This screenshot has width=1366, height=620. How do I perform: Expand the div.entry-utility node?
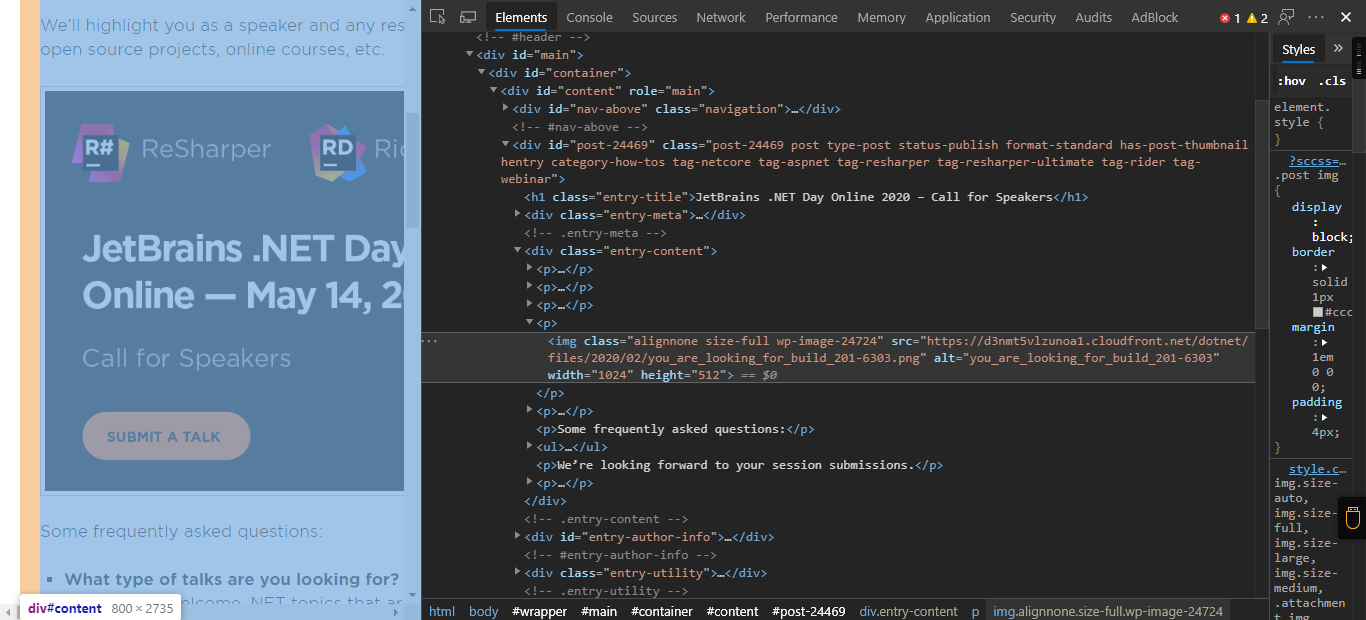(518, 573)
